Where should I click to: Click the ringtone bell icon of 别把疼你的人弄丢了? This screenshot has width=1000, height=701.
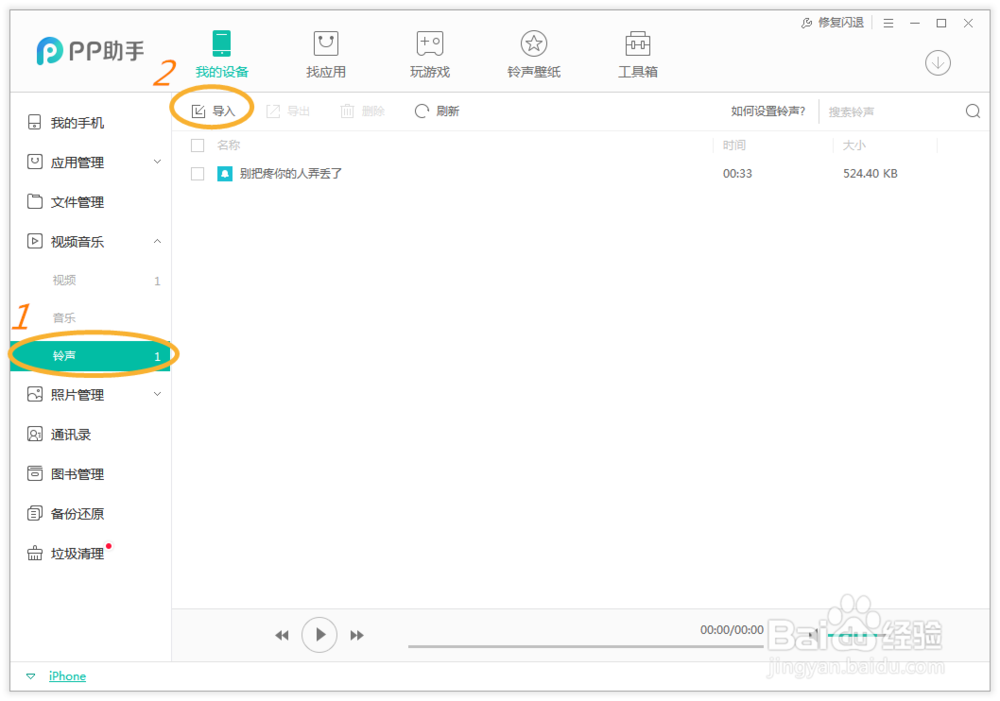coord(224,173)
